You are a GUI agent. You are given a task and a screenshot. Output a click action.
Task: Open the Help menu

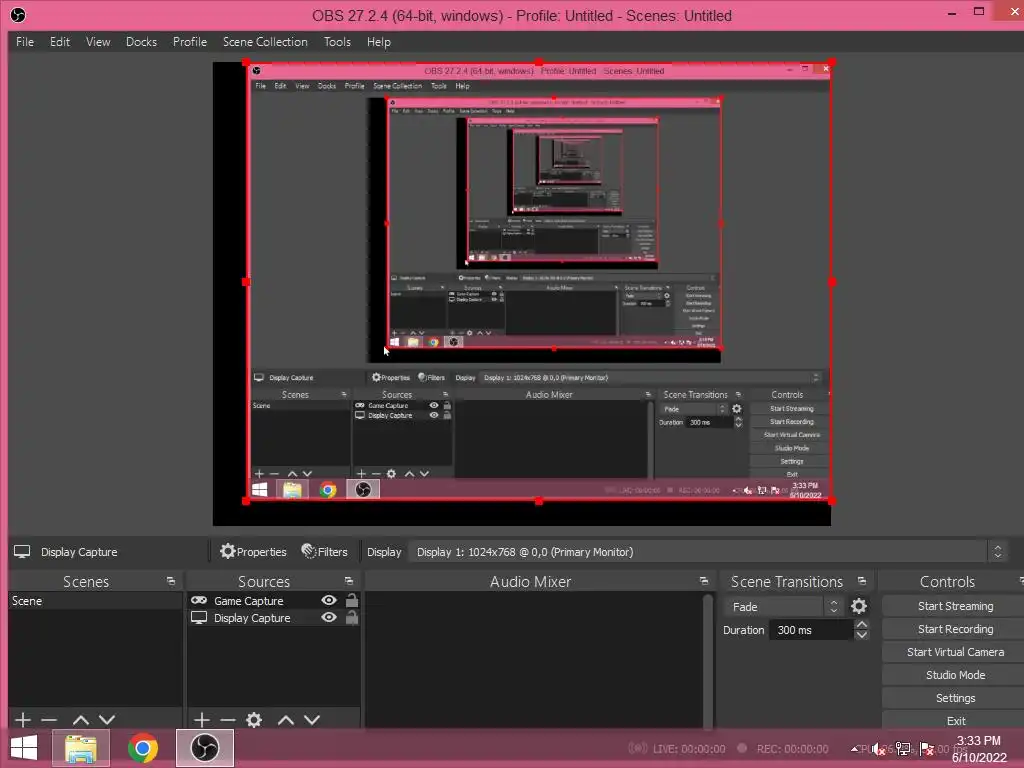point(379,42)
